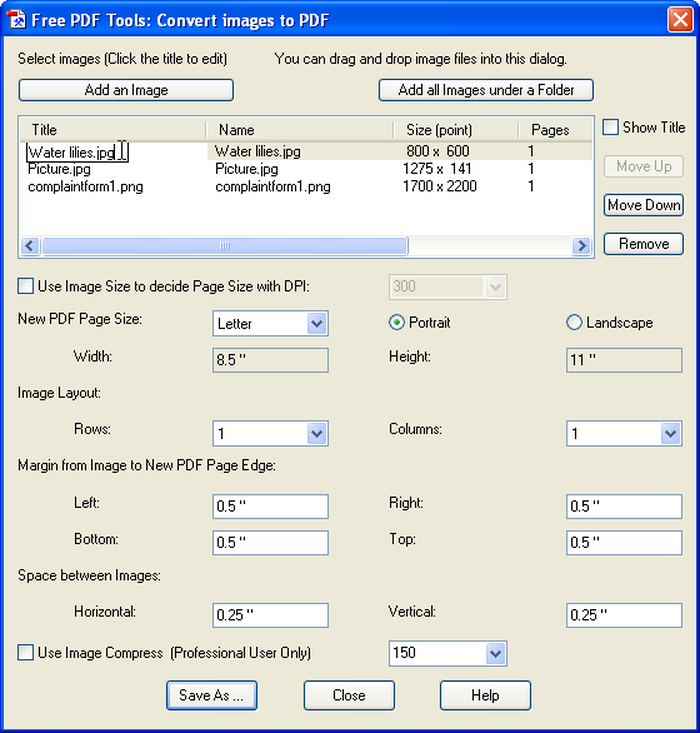Select the complaintform1.png row

(x=306, y=187)
